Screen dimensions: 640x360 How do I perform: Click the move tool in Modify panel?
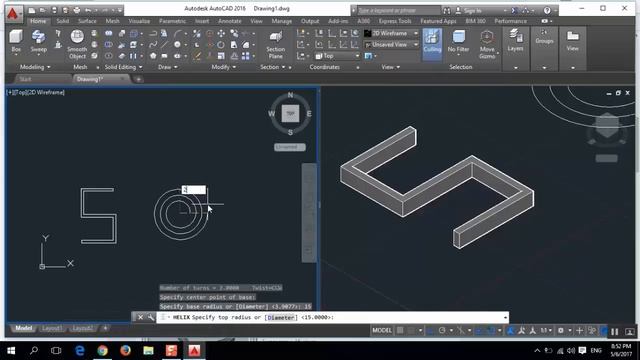(221, 34)
